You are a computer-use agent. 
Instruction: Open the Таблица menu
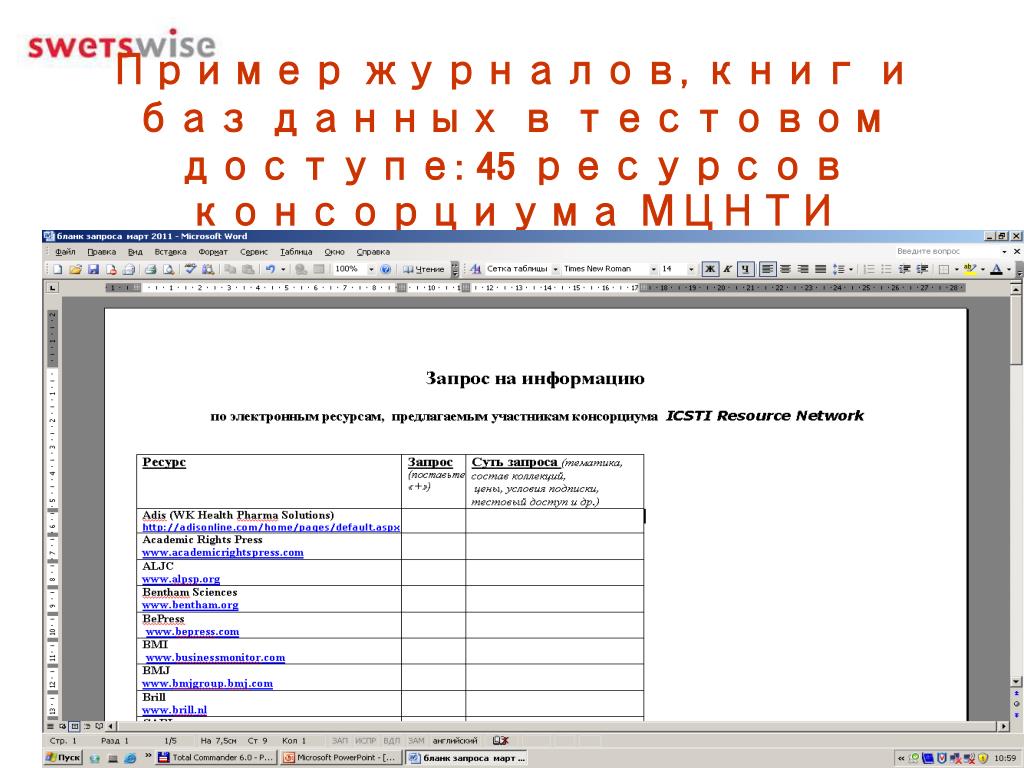coord(296,251)
